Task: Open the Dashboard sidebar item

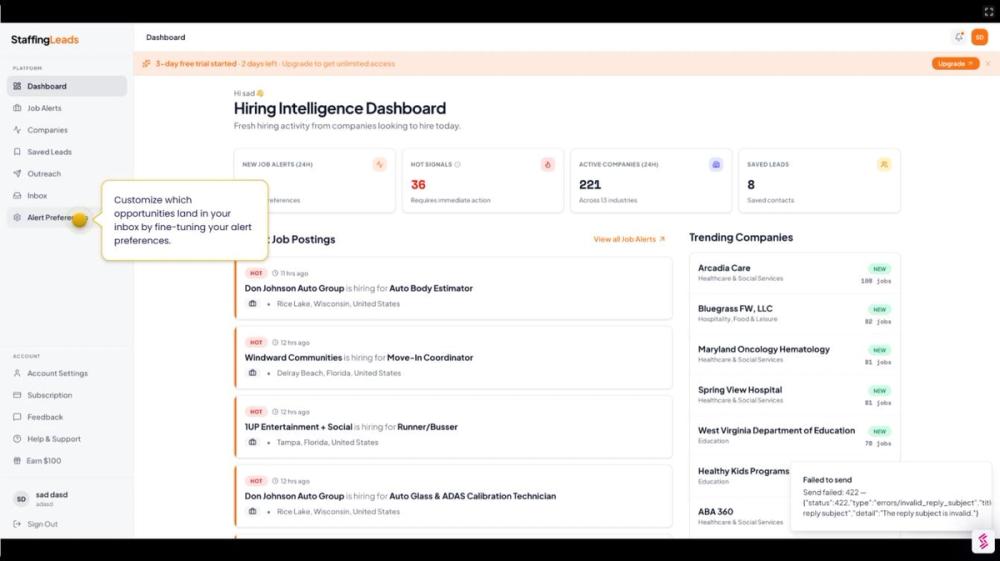Action: 66,86
